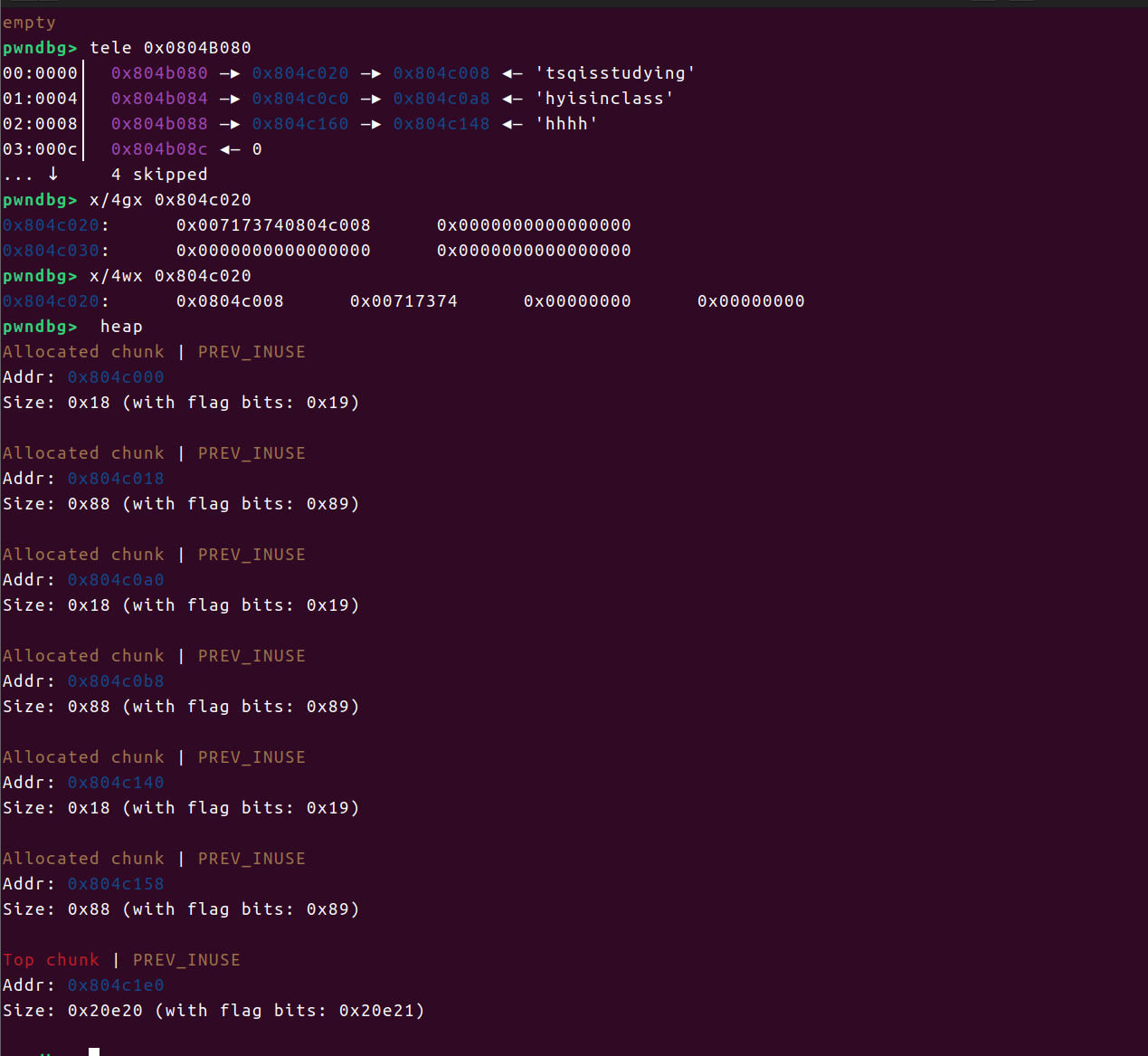The image size is (1148, 1056).
Task: Click heap chunk address 0x804c0a0
Action: pos(116,580)
